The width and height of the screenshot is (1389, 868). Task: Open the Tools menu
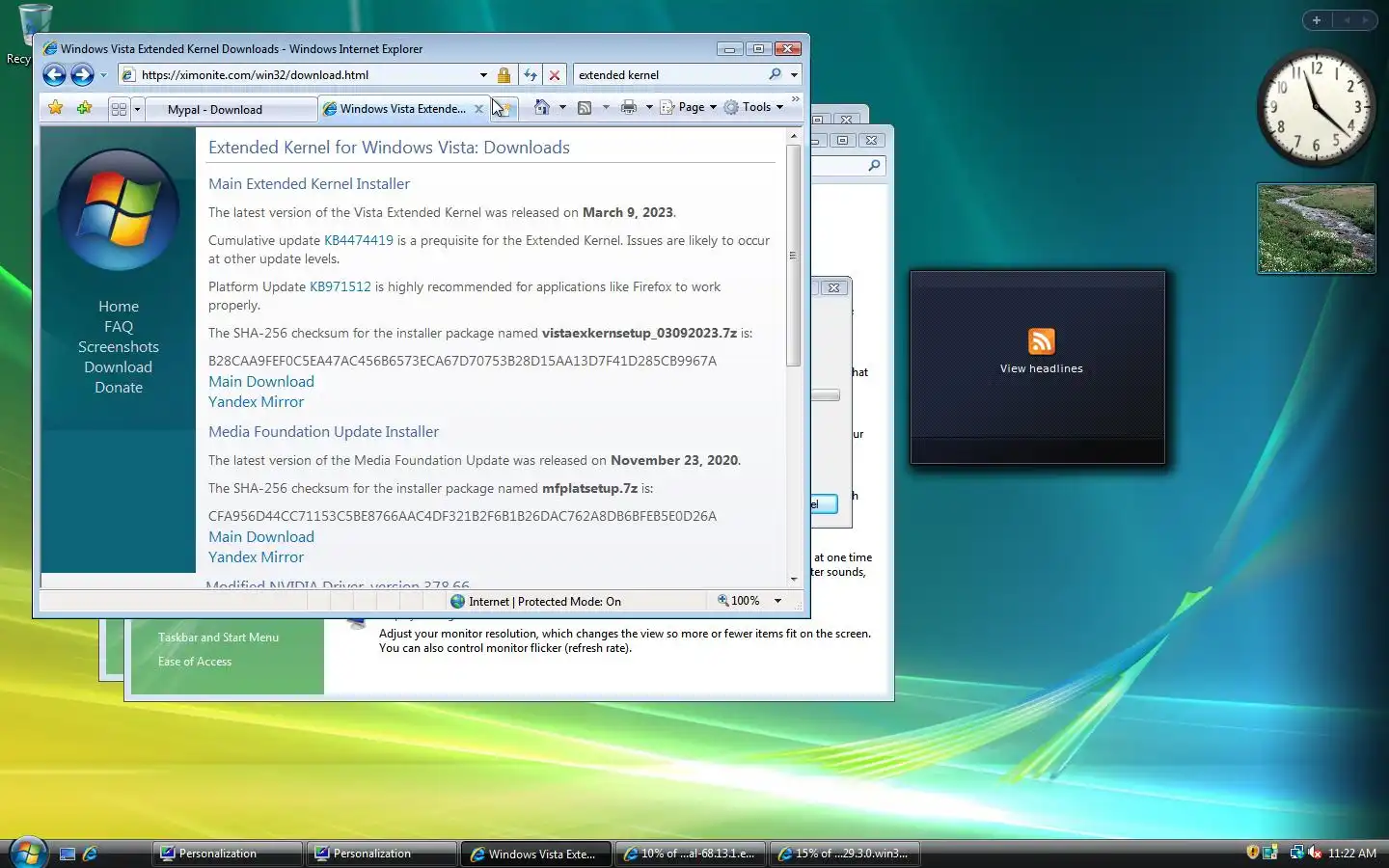point(754,107)
